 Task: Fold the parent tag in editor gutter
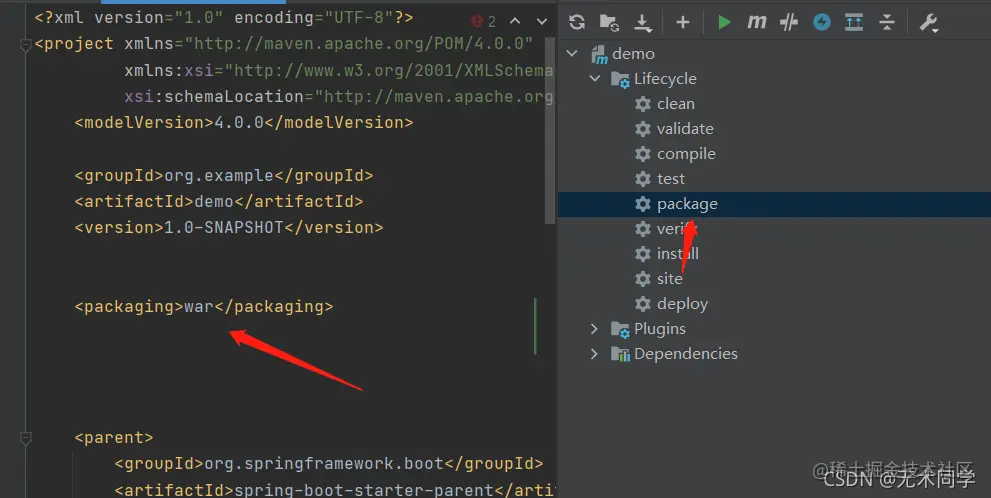(x=26, y=438)
